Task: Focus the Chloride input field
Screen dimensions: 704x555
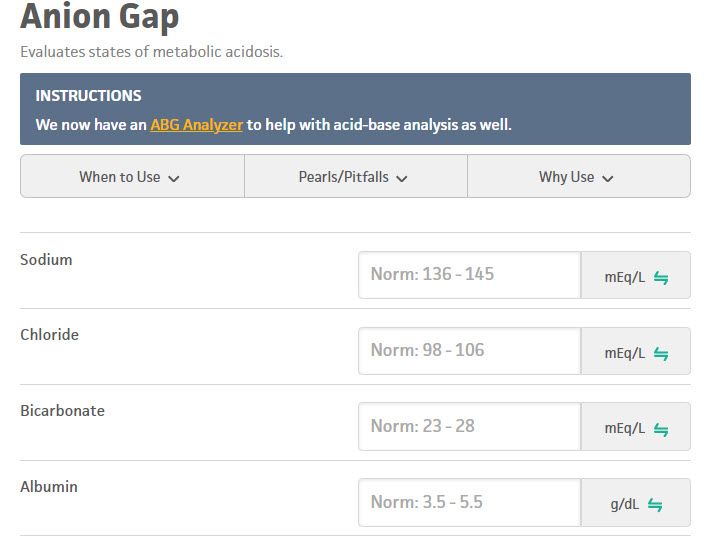Action: (x=470, y=351)
